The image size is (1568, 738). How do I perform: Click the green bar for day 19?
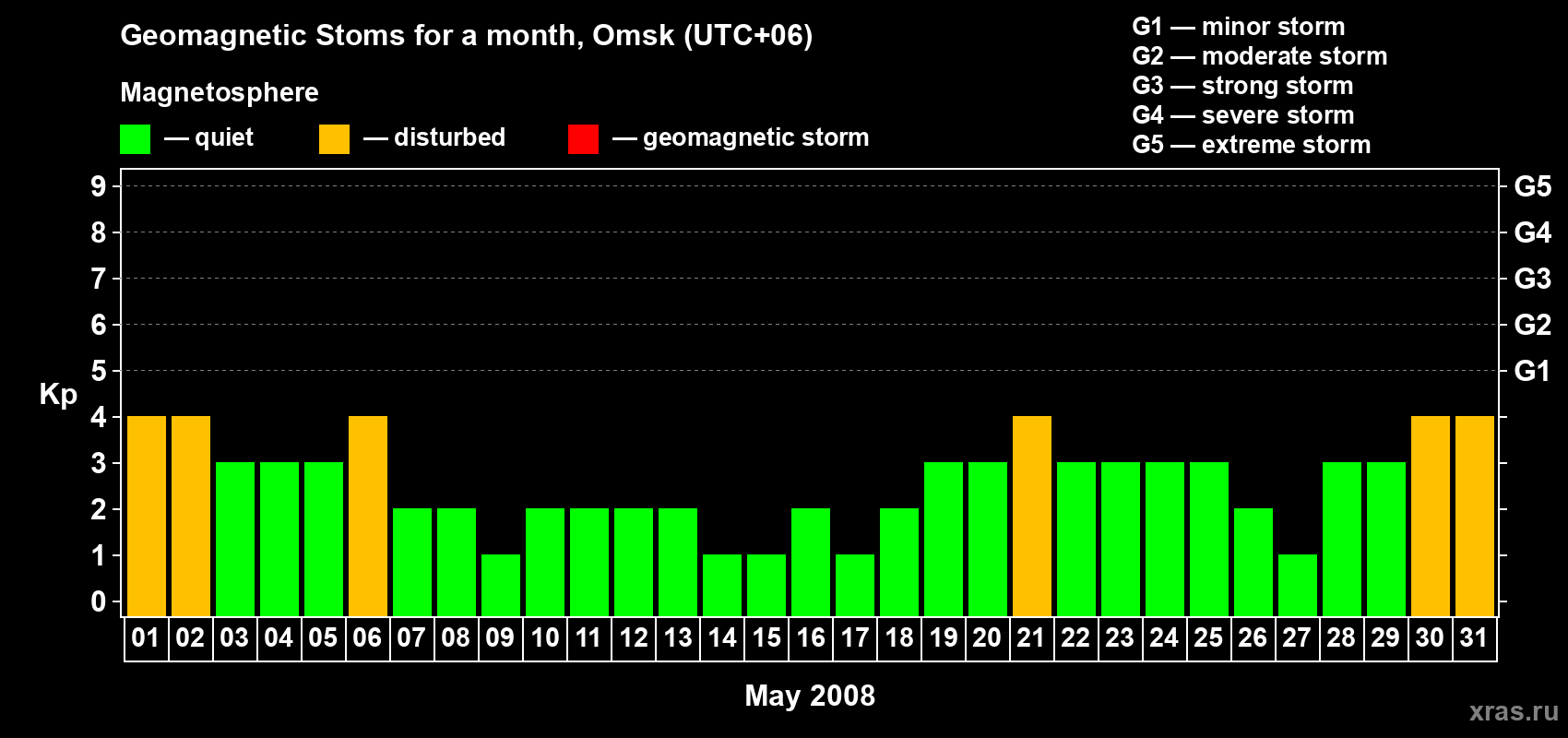click(x=944, y=540)
